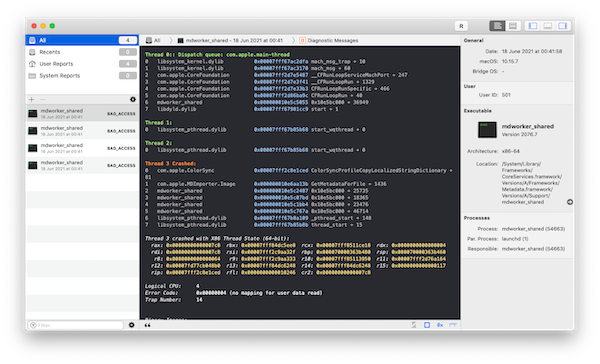Click the Version 2076.7 text
This screenshot has height=364, width=600.
(x=520, y=134)
